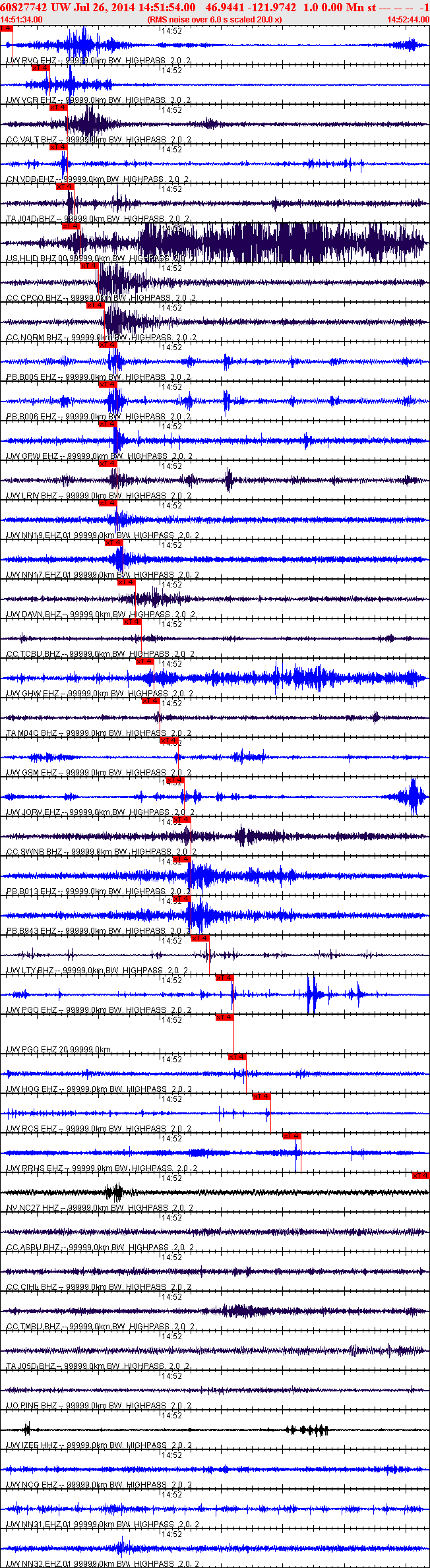Viewport: 430px width, 1568px height.
Task: Click the red pick flag on CC VALT trace
Action: pos(58,107)
